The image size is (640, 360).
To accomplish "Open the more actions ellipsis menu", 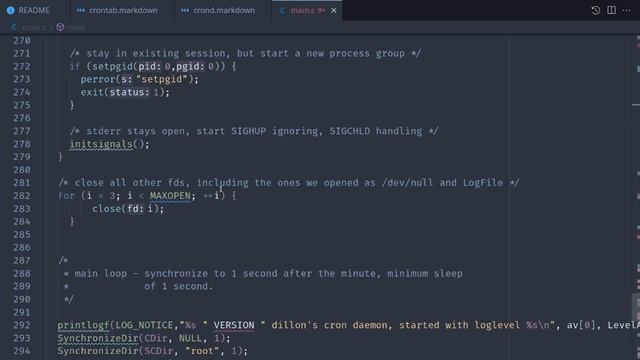I will 627,10.
